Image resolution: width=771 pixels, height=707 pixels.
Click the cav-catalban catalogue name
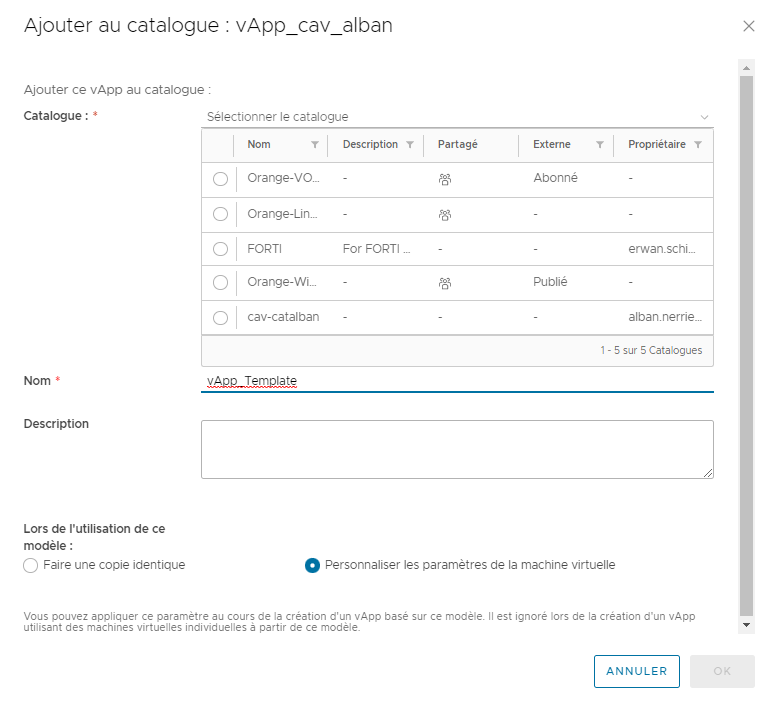point(283,317)
